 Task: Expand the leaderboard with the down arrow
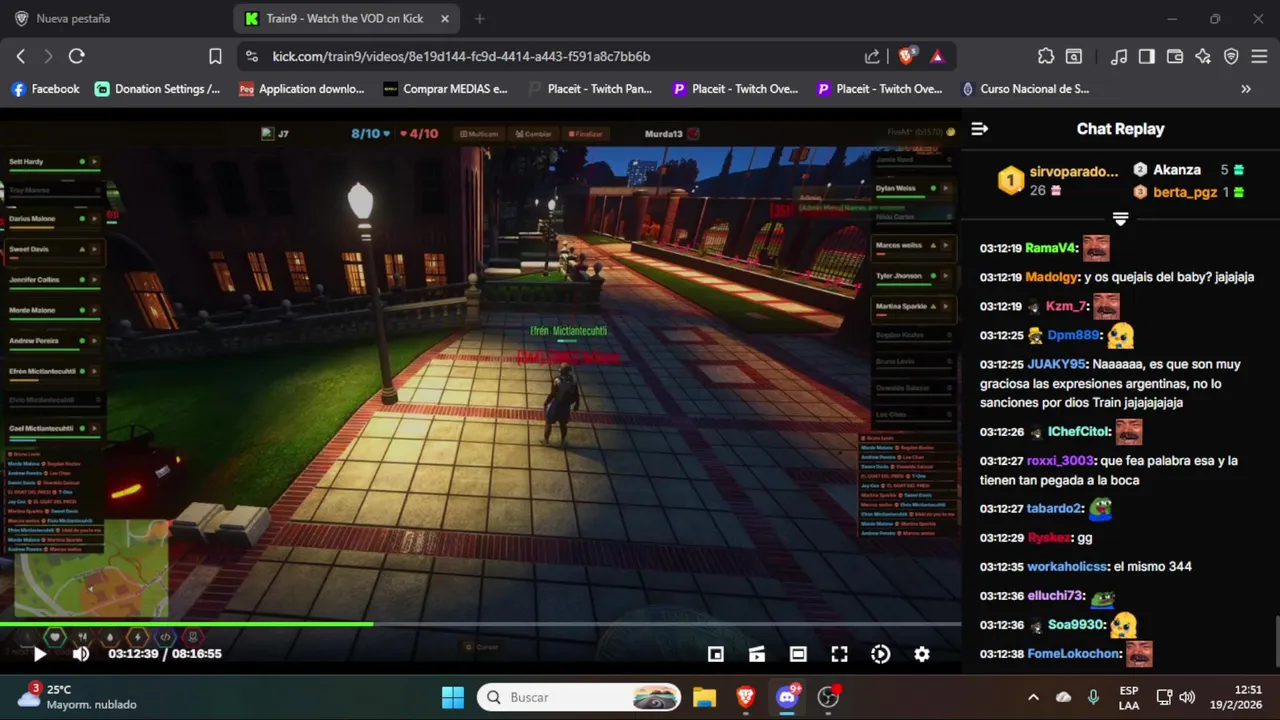(x=1120, y=218)
